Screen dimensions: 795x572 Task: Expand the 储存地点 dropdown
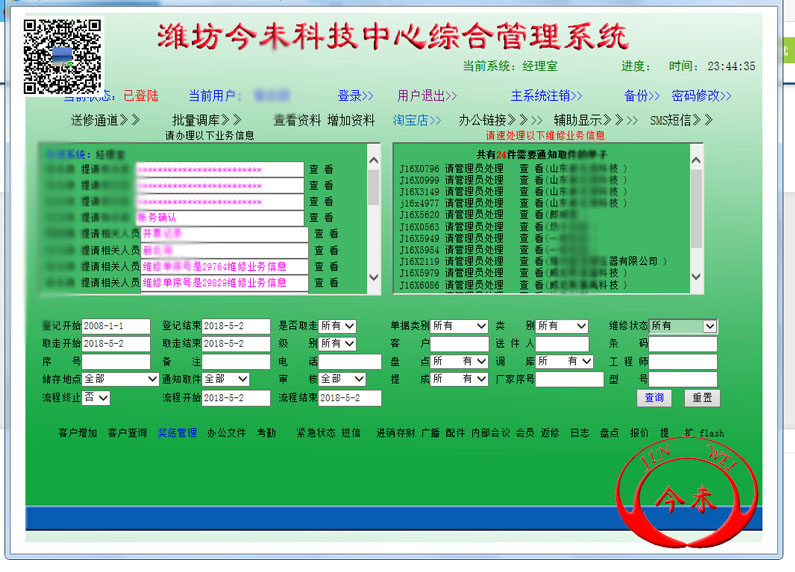[120, 380]
